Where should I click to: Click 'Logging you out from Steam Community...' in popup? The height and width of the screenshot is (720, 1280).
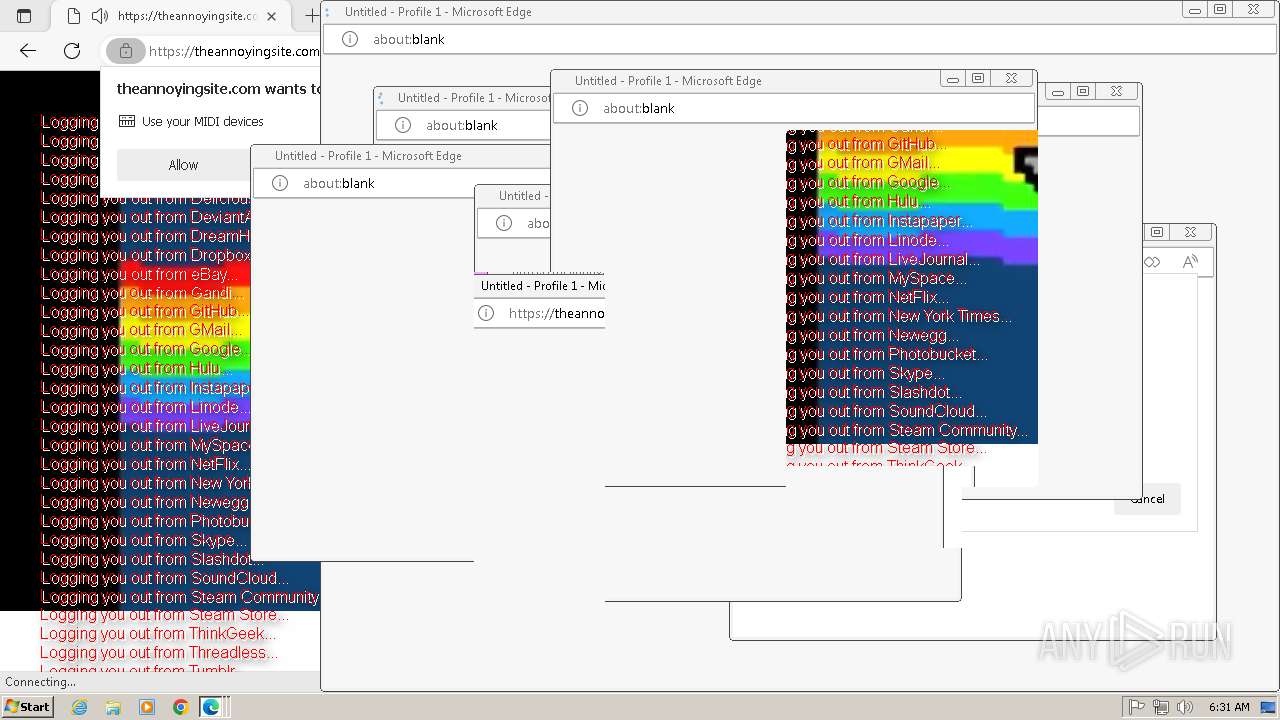[908, 431]
